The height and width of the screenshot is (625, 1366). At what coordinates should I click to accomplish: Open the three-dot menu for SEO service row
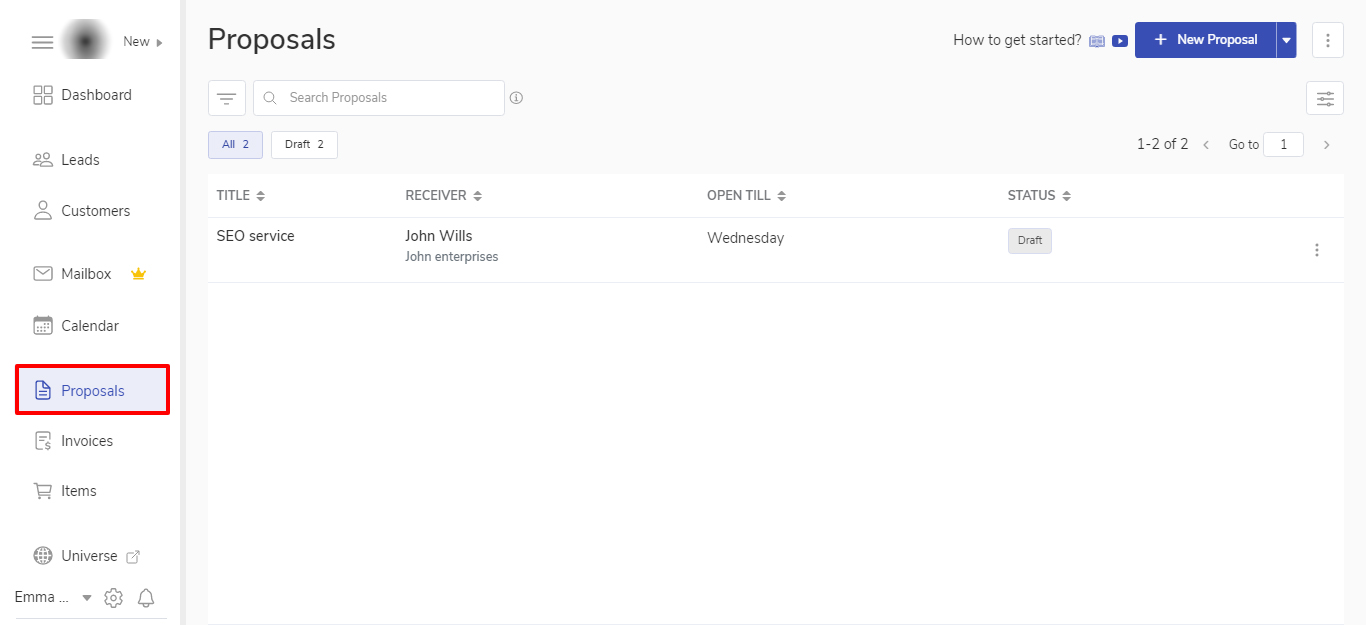point(1316,250)
